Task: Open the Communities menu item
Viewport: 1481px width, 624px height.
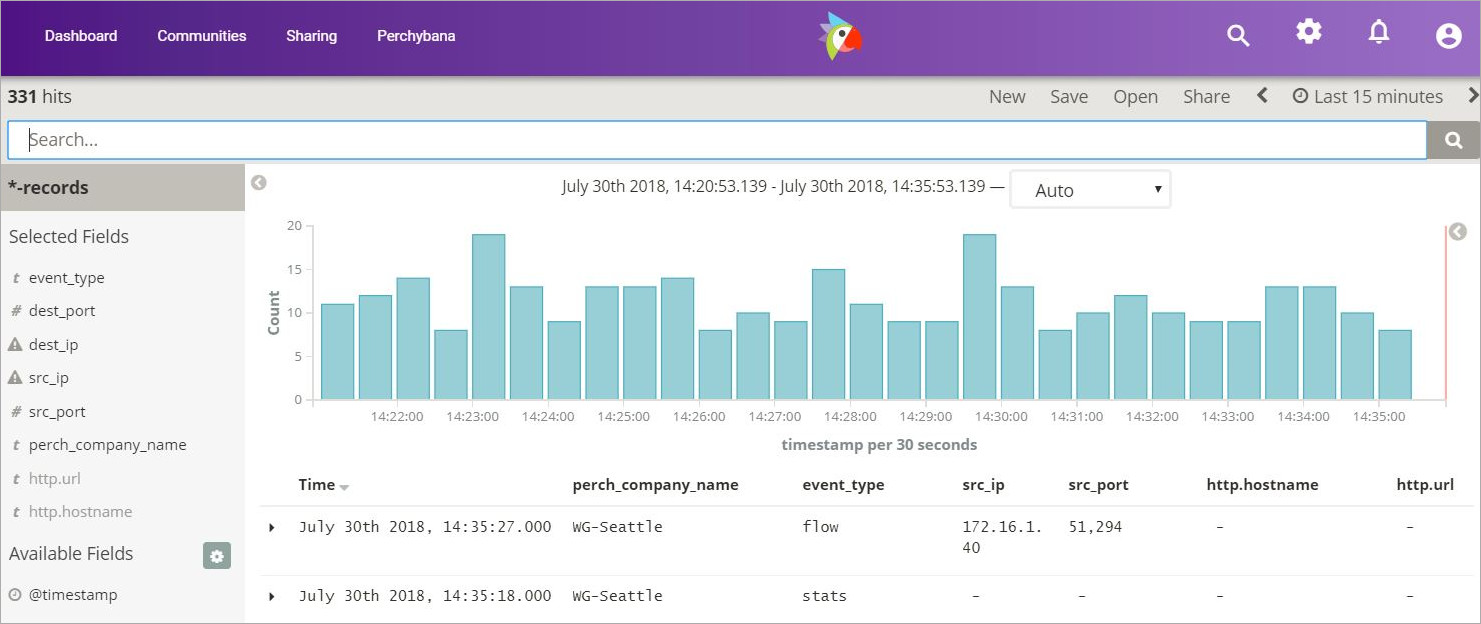Action: click(201, 35)
